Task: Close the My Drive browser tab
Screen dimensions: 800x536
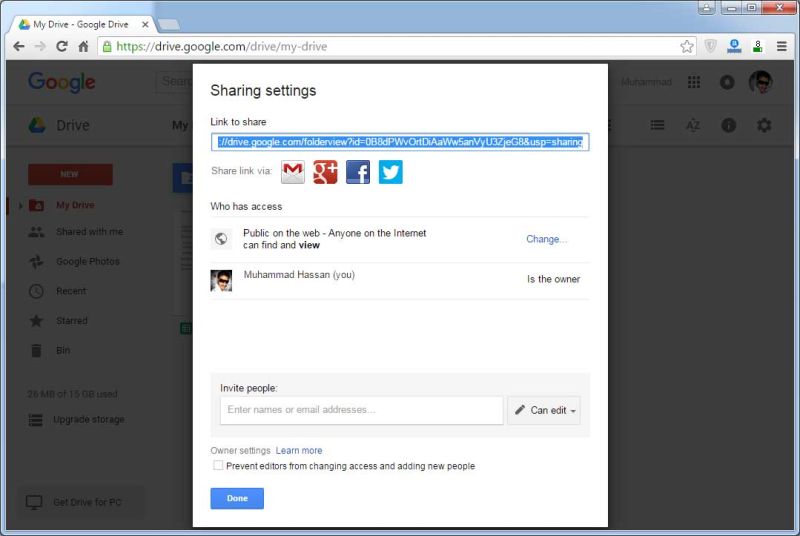Action: coord(145,24)
